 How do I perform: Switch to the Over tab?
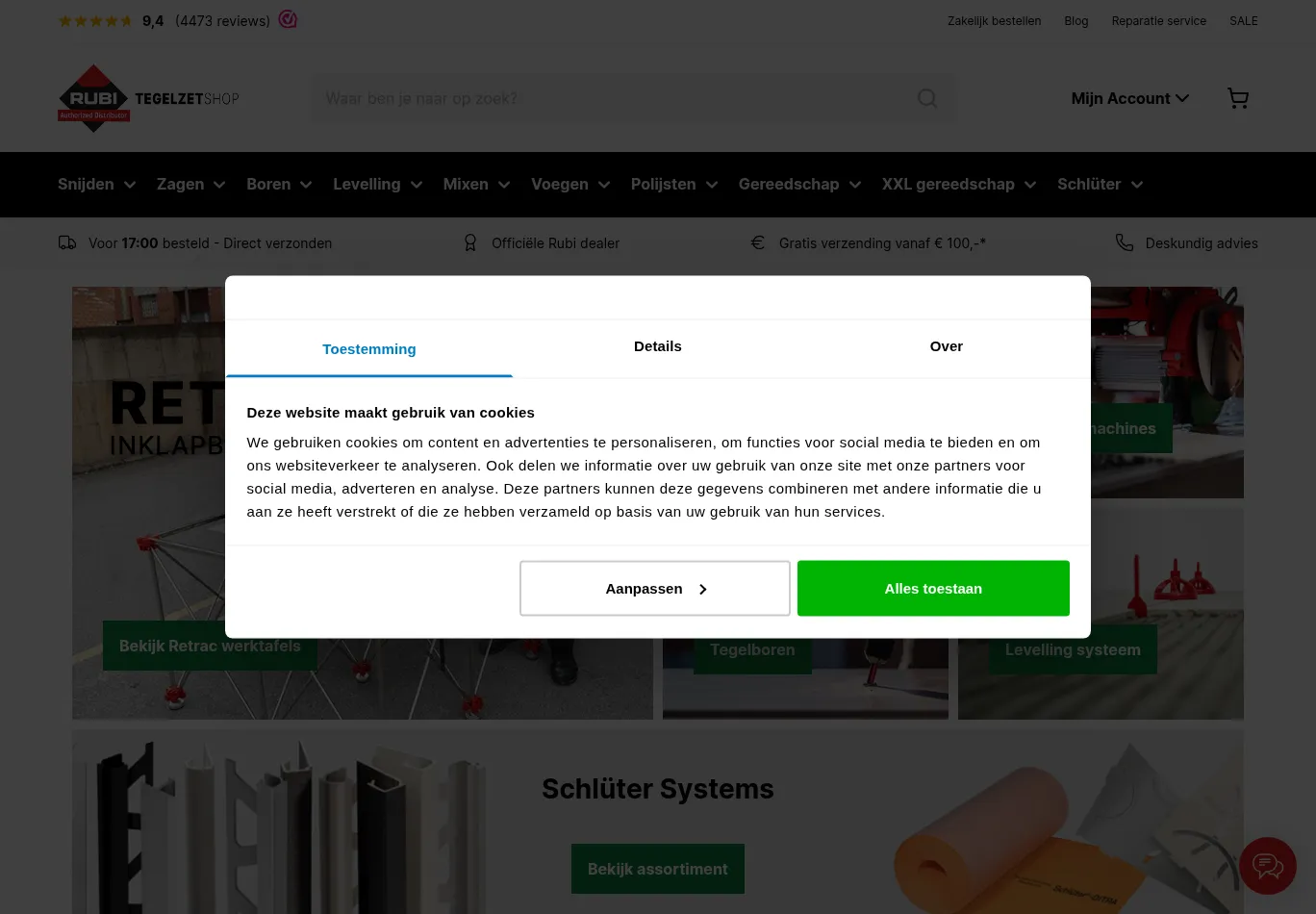[947, 346]
